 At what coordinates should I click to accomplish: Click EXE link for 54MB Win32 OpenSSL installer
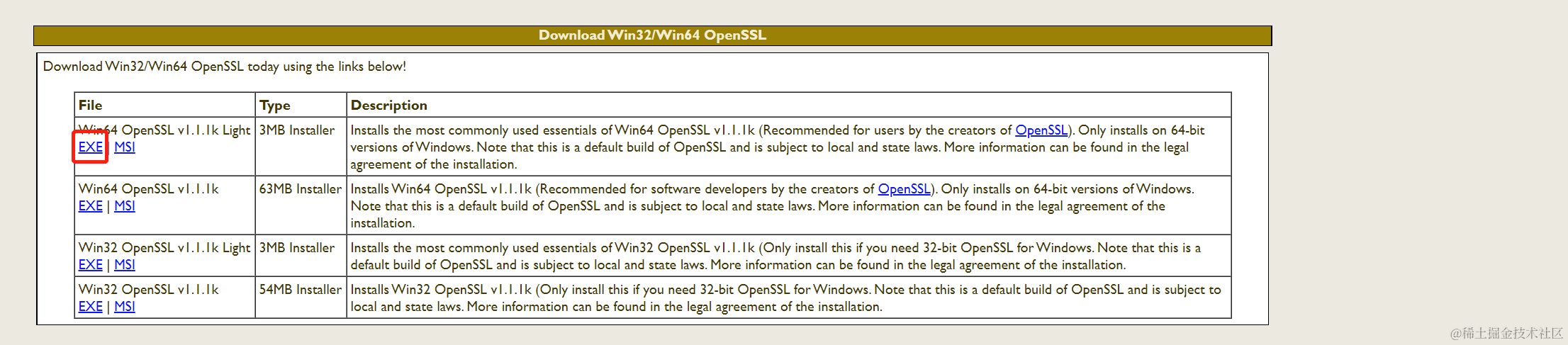(x=90, y=307)
